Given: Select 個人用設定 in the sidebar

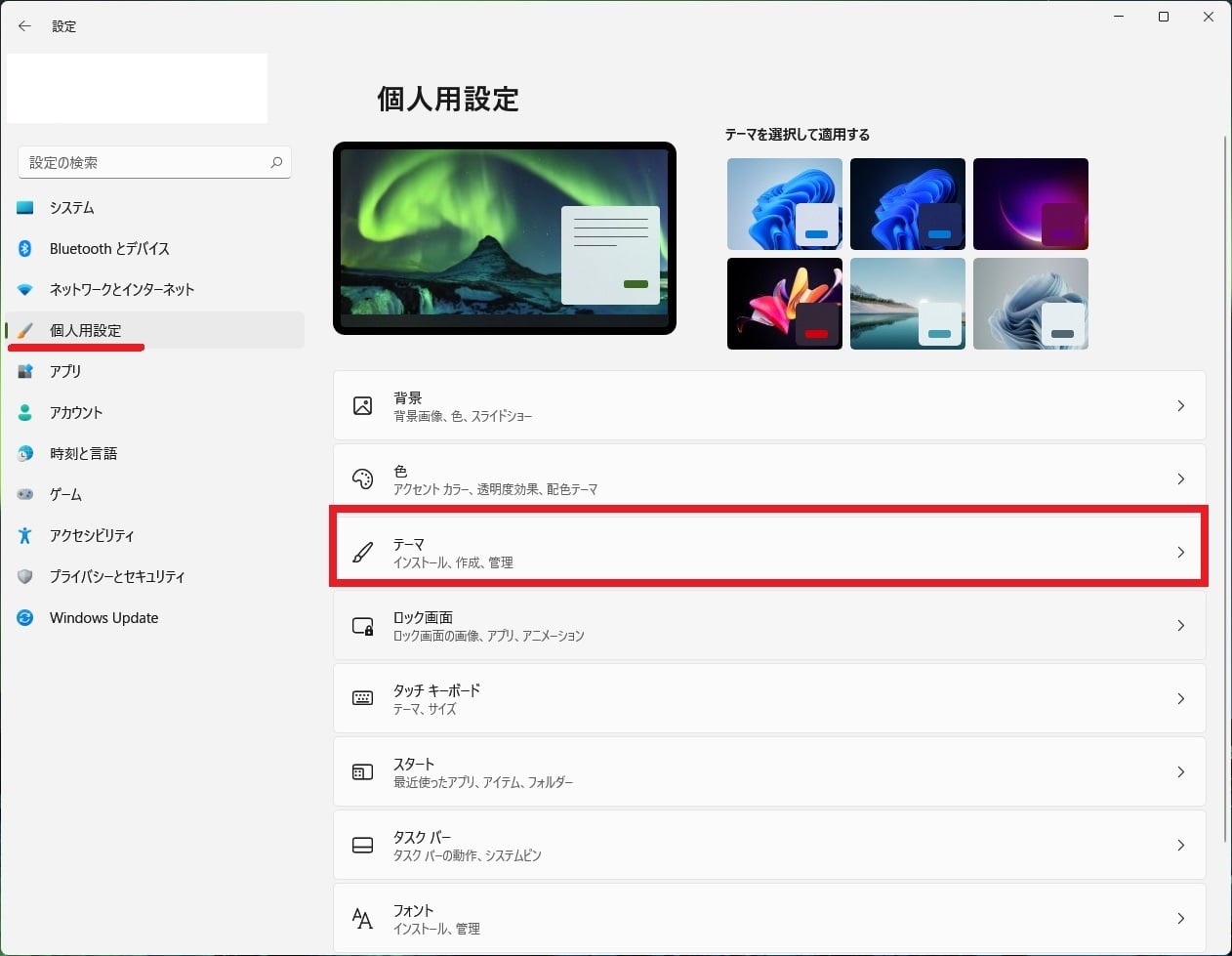Looking at the screenshot, I should click(x=155, y=331).
